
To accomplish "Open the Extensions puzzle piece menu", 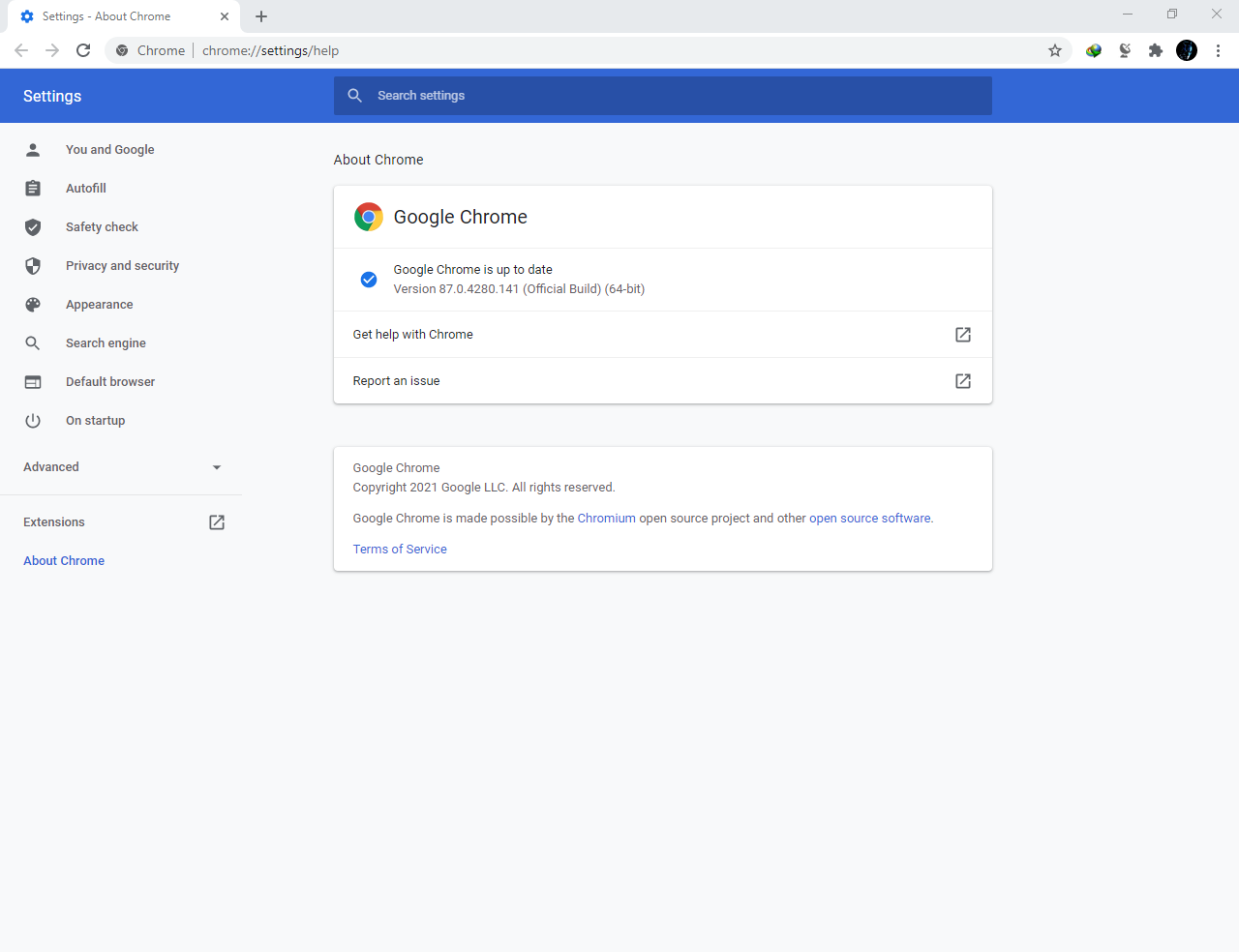I will coord(1156,50).
